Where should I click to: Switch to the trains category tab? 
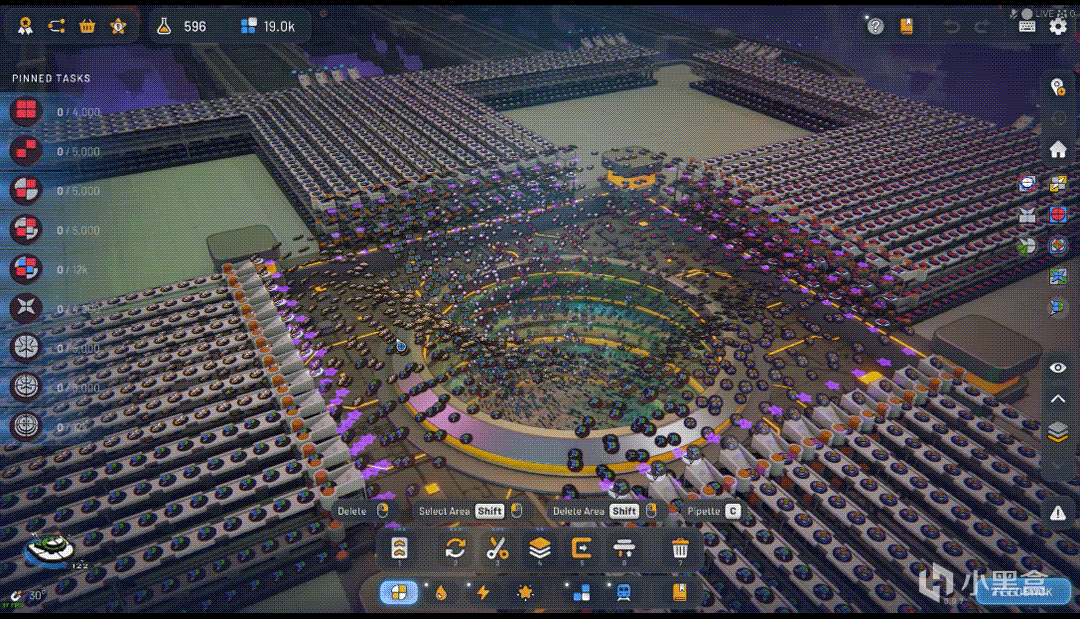pyautogui.click(x=623, y=593)
